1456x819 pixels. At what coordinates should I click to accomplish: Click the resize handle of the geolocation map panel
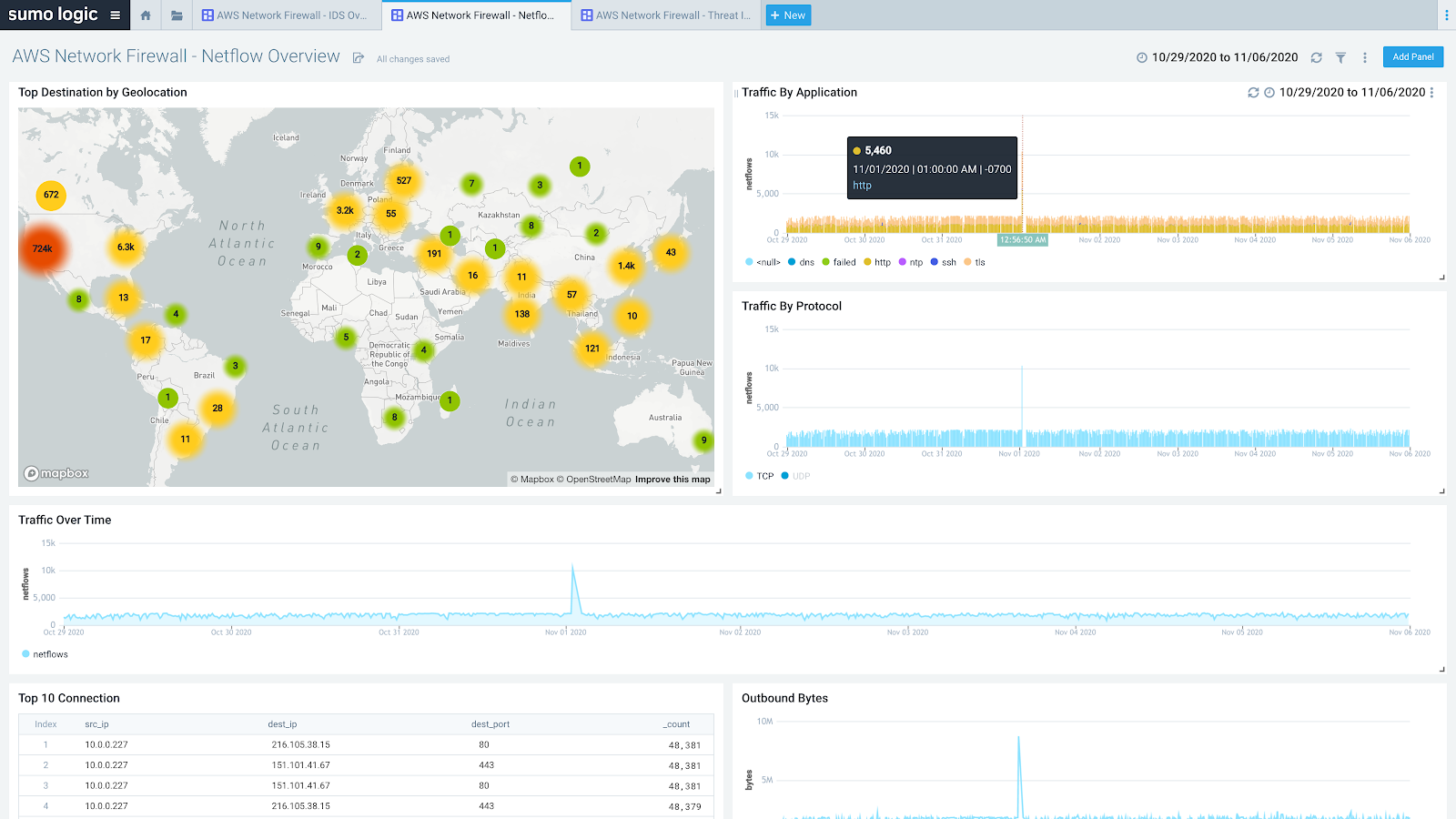(x=718, y=491)
